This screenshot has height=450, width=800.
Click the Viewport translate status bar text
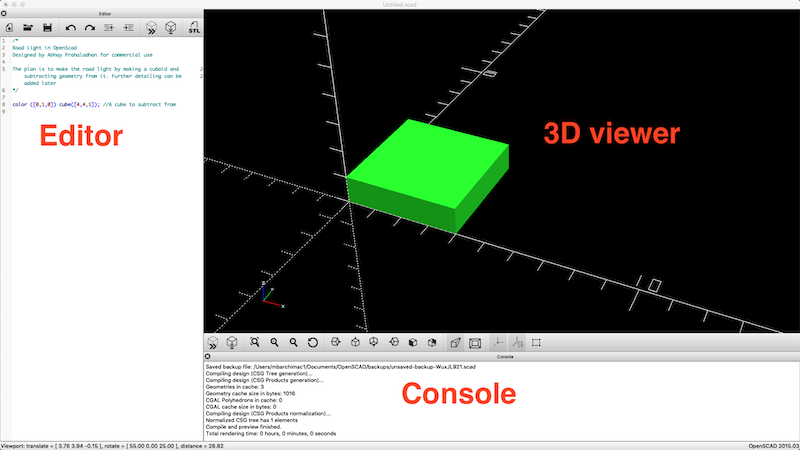[113, 446]
